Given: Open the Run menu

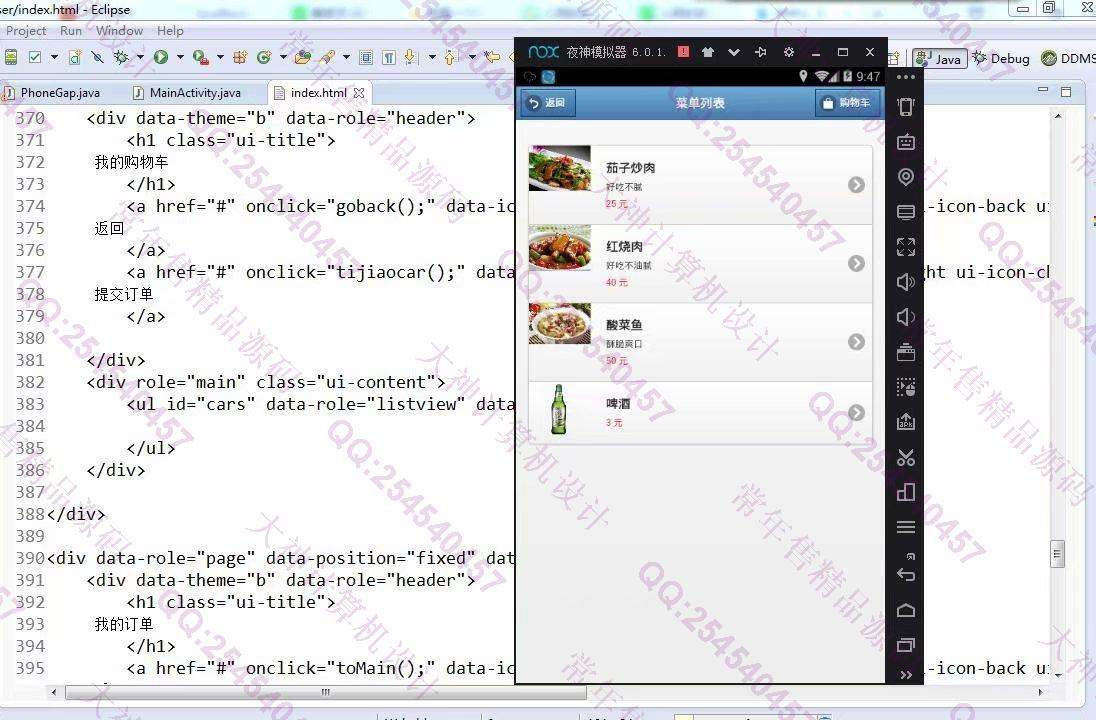Looking at the screenshot, I should pos(71,31).
